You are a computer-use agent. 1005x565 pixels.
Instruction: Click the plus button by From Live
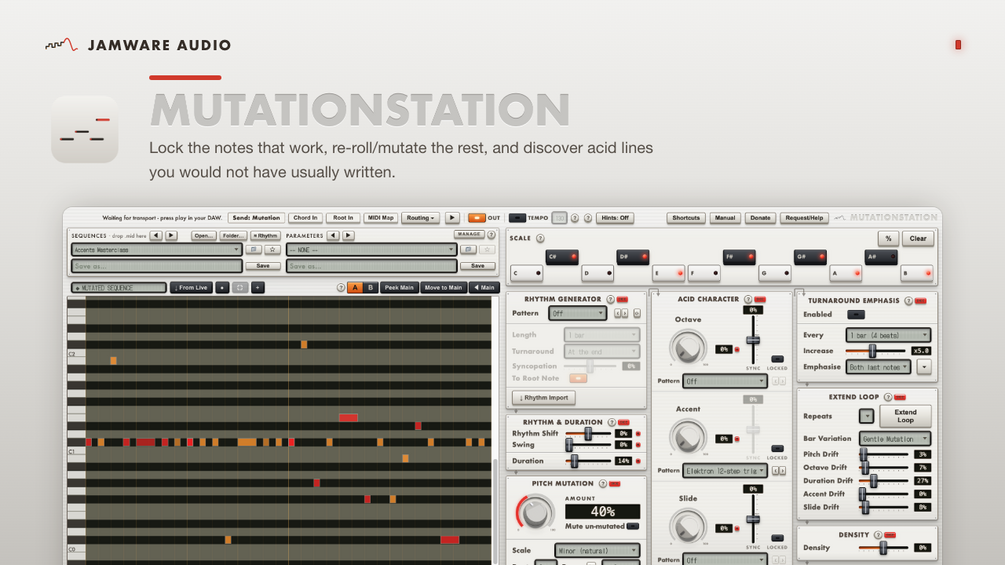[x=258, y=288]
